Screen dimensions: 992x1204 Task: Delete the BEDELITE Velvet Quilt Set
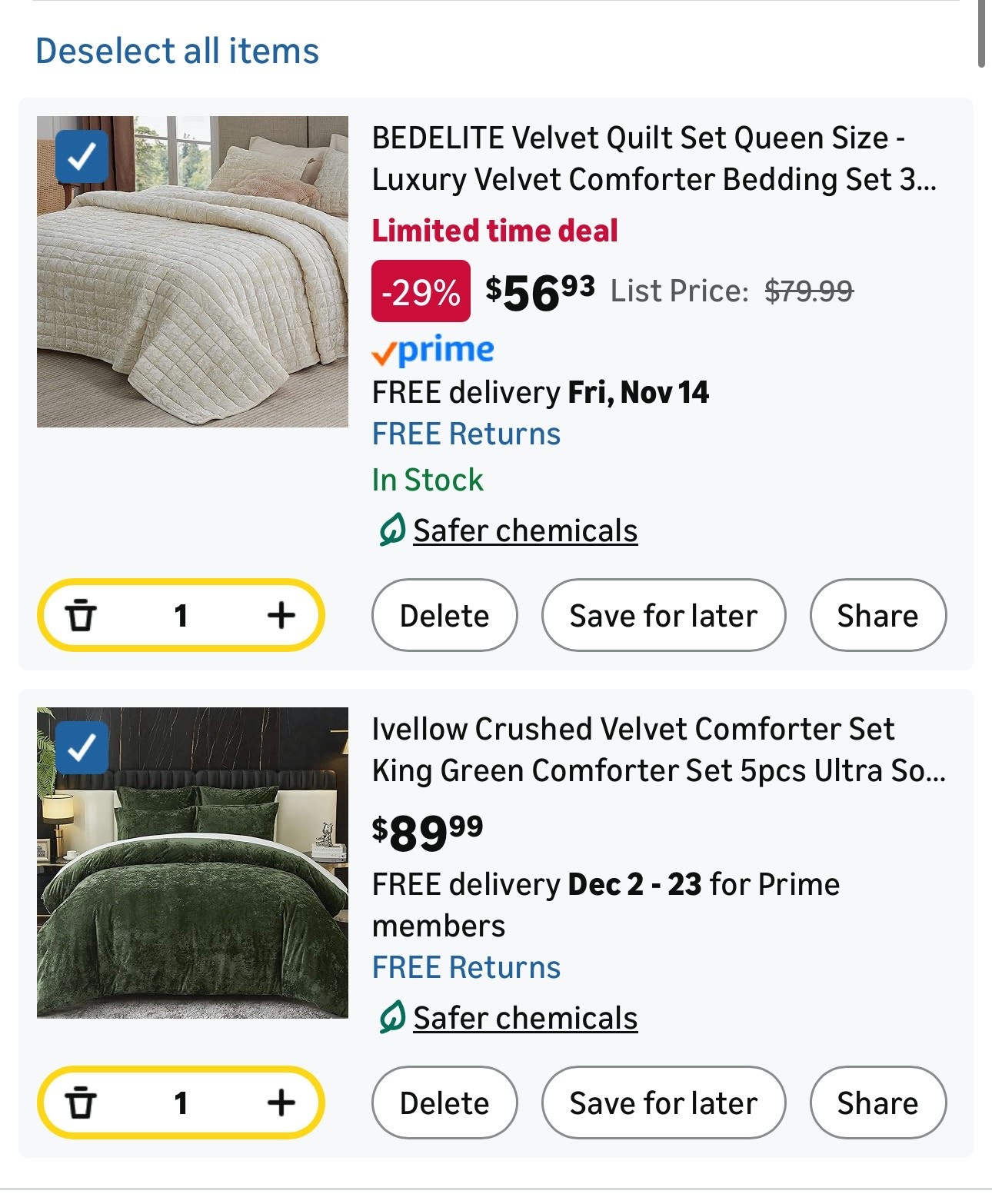click(444, 616)
